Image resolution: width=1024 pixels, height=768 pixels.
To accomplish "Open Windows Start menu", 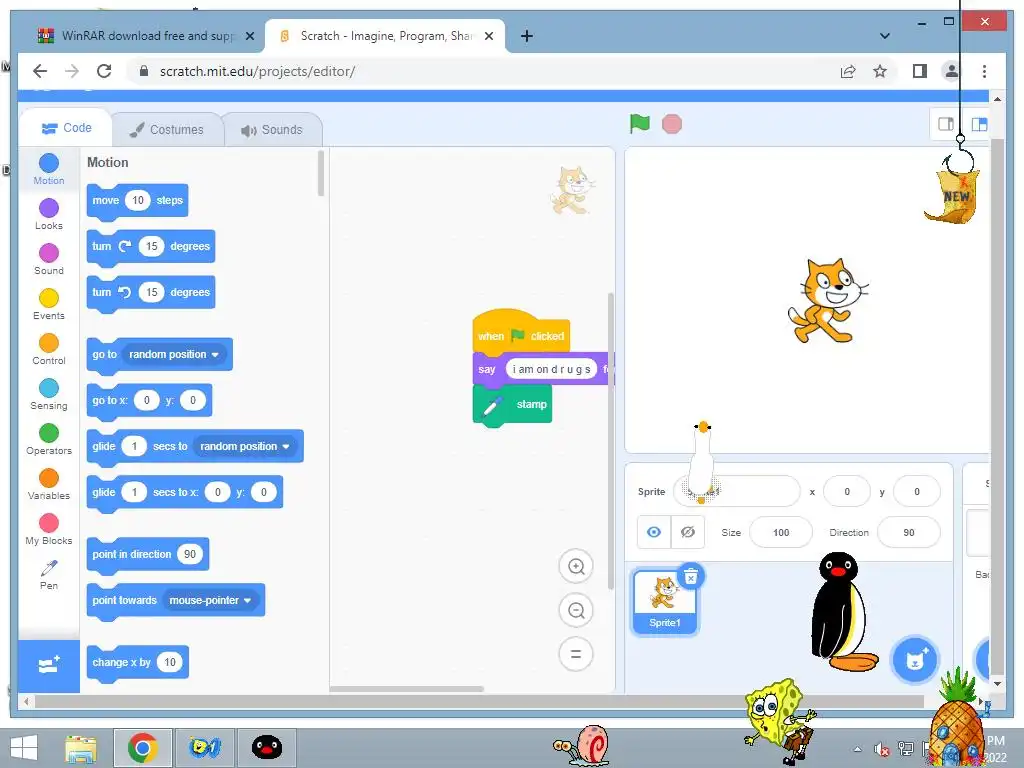I will [24, 748].
